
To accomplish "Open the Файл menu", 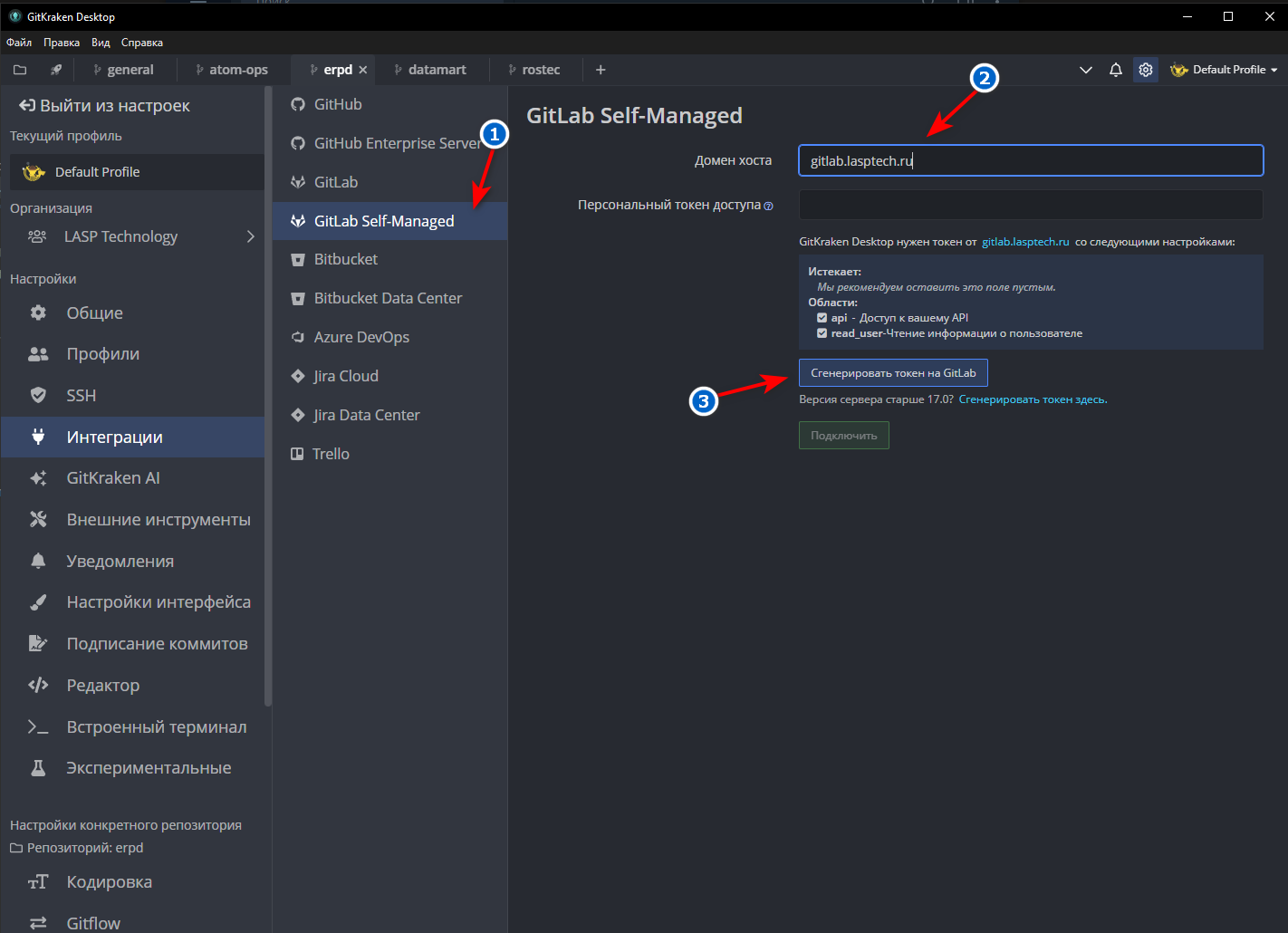I will click(x=19, y=43).
